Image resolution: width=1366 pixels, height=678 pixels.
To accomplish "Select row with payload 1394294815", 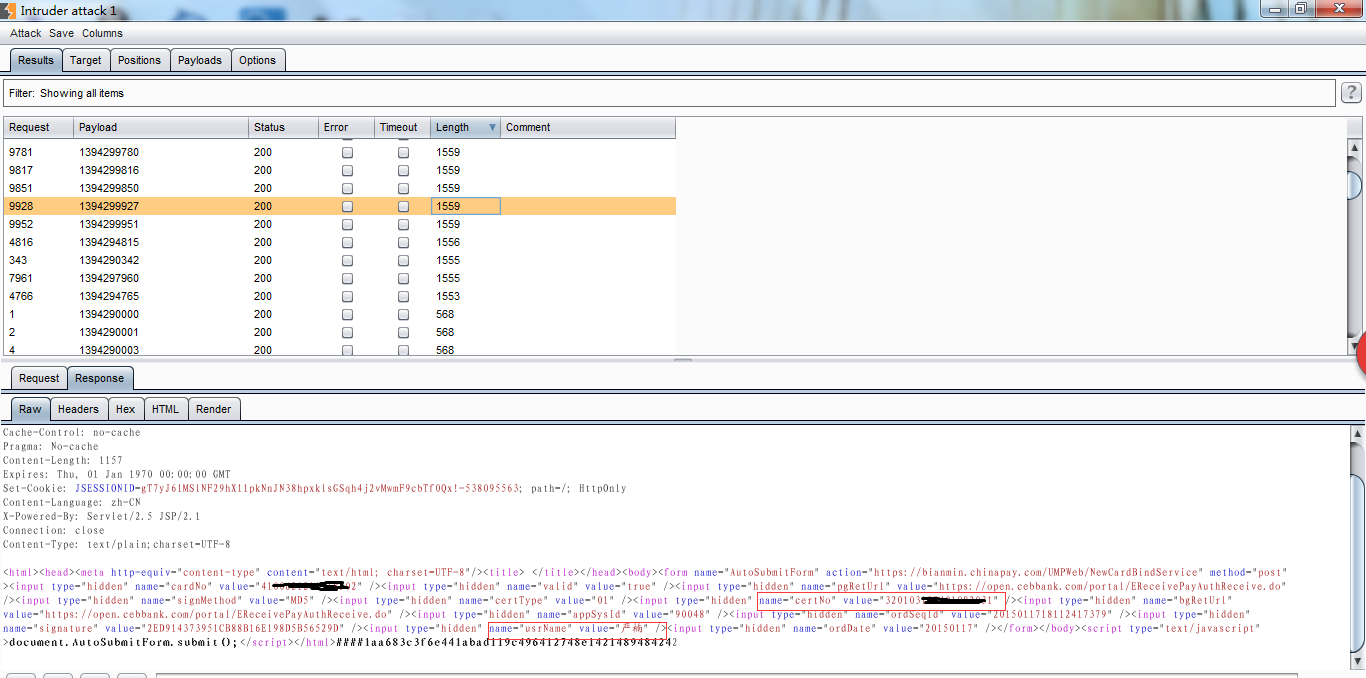I will pyautogui.click(x=340, y=242).
